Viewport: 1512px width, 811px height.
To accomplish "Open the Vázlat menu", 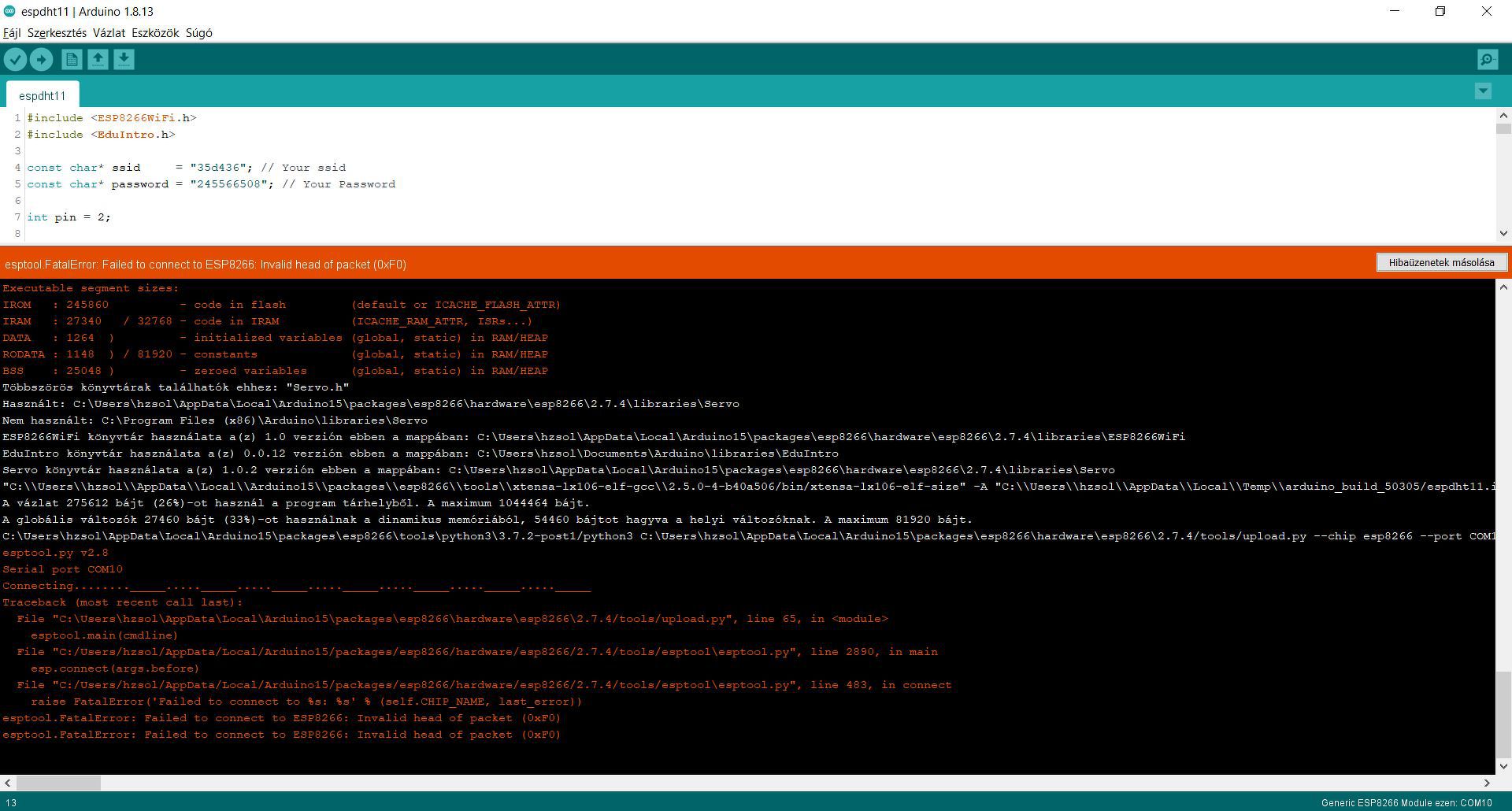I will [109, 33].
